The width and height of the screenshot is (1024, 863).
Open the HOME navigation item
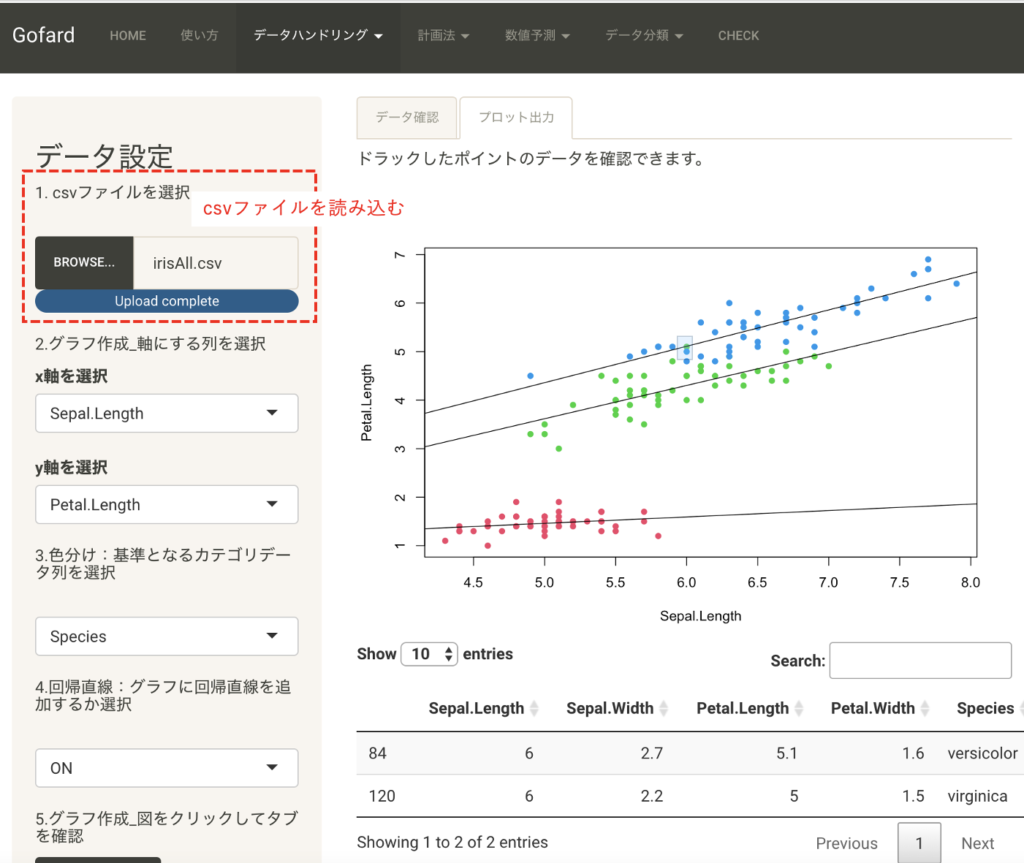[x=128, y=36]
